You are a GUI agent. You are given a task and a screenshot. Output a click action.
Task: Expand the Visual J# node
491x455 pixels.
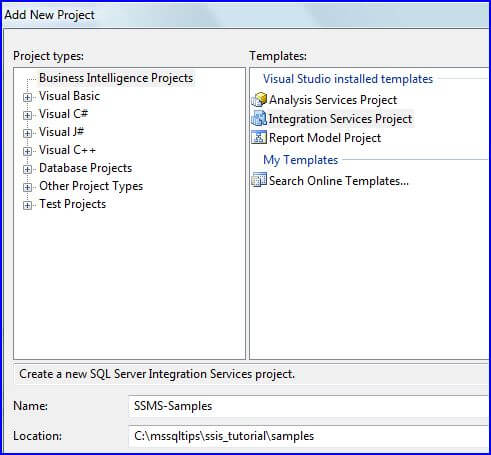27,133
